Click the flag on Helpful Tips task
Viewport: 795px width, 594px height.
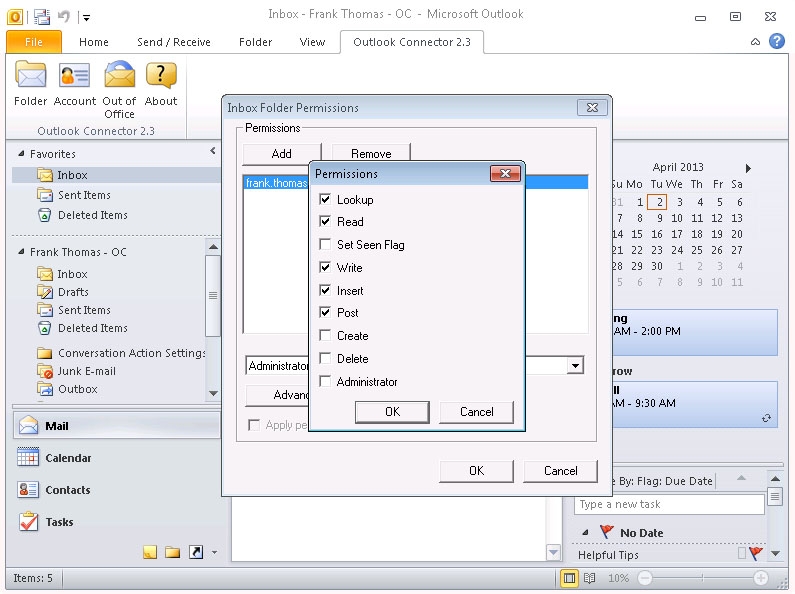click(755, 553)
